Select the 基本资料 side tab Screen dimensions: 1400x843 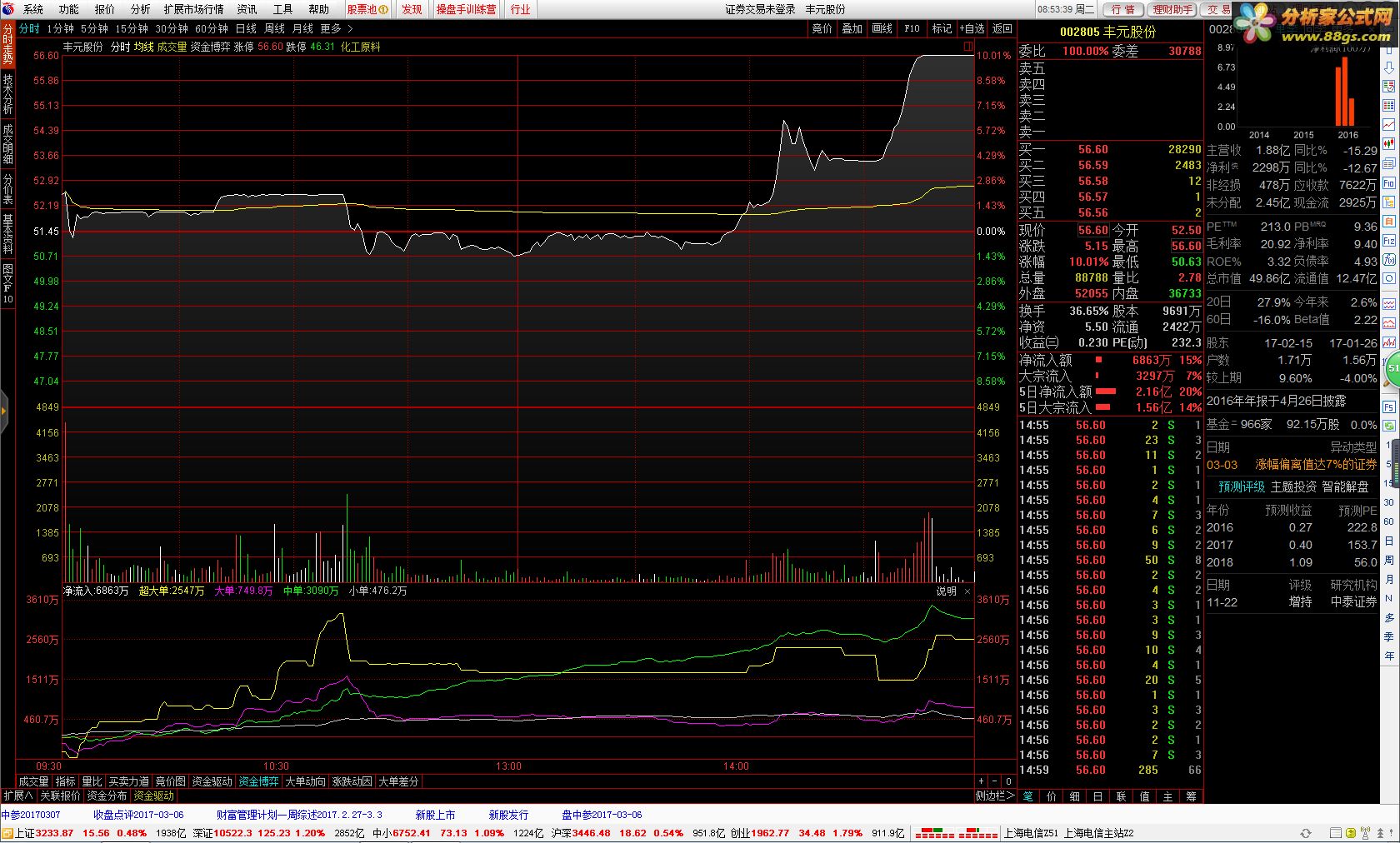coord(7,234)
